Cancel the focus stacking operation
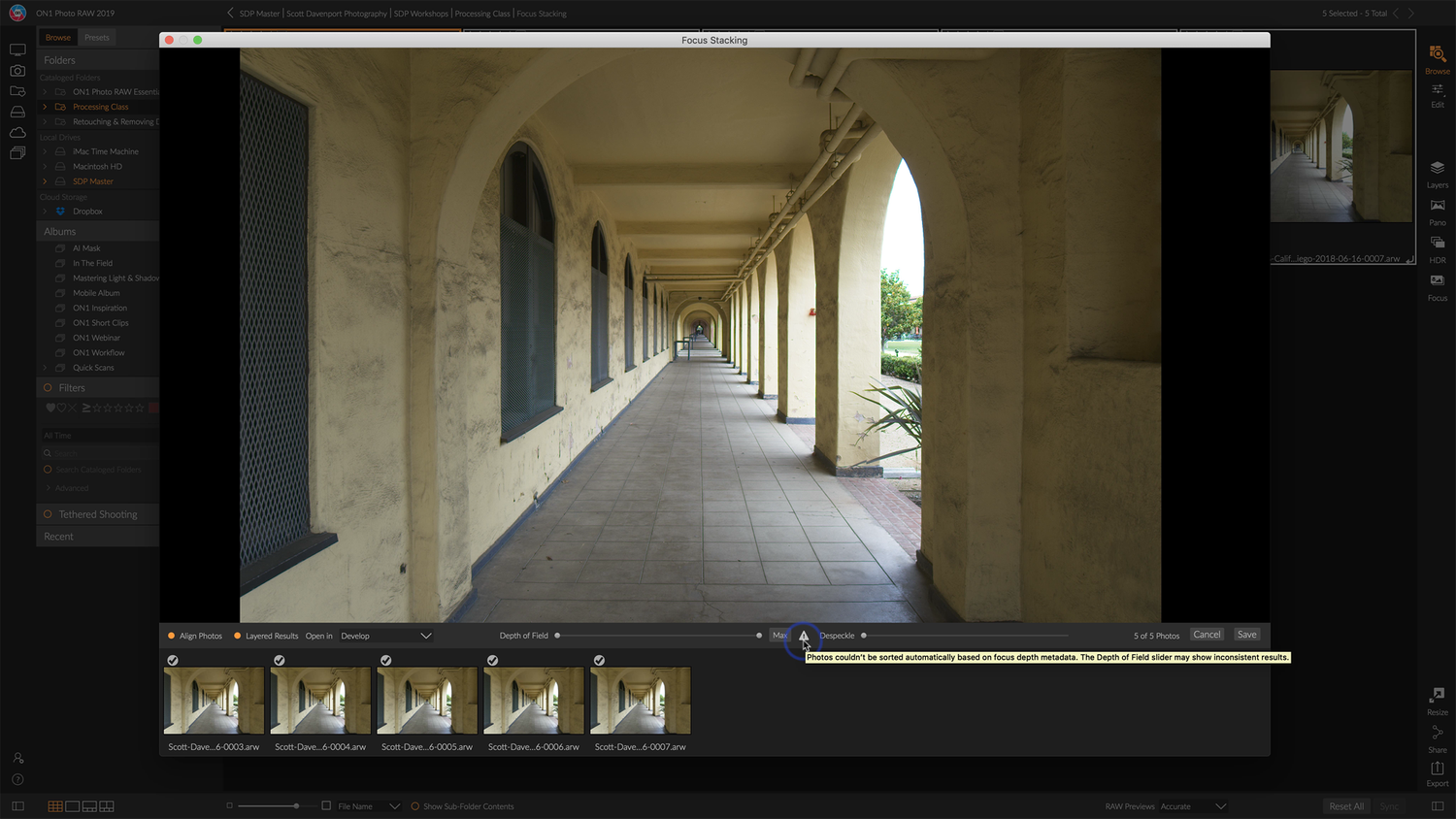This screenshot has height=819, width=1456. click(1207, 634)
